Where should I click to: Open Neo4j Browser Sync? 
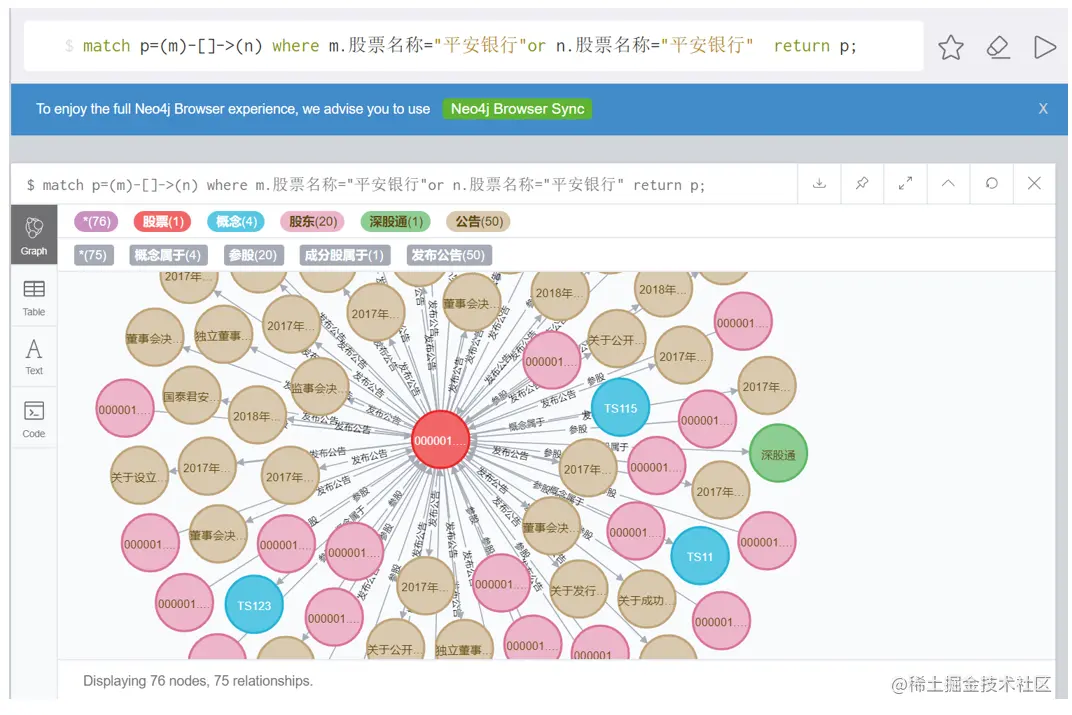517,109
